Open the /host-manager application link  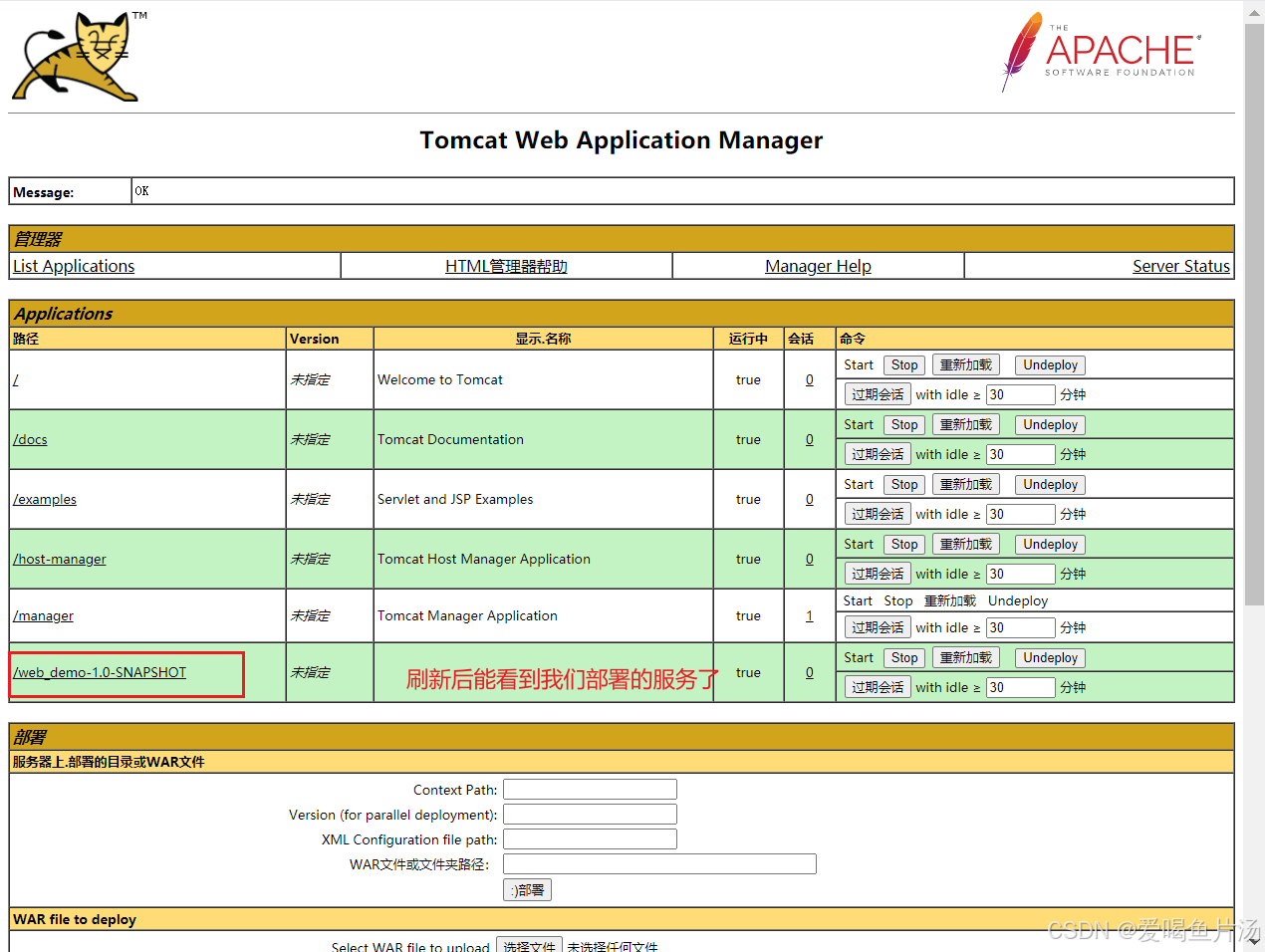(x=60, y=559)
